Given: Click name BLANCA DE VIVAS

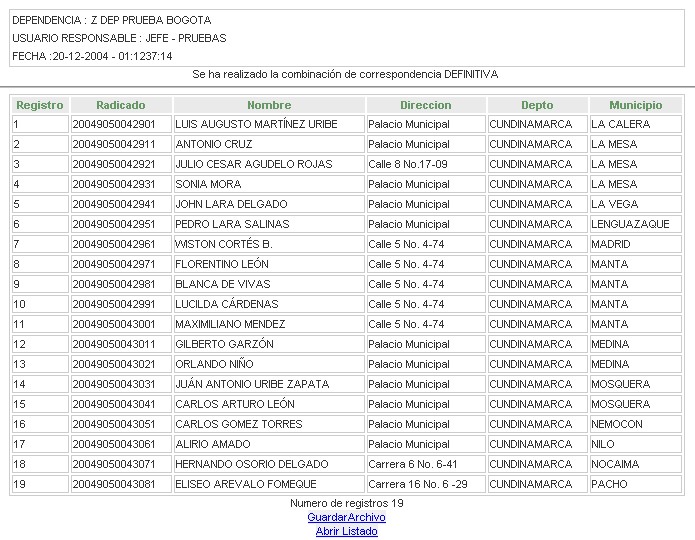Looking at the screenshot, I should [x=223, y=284].
